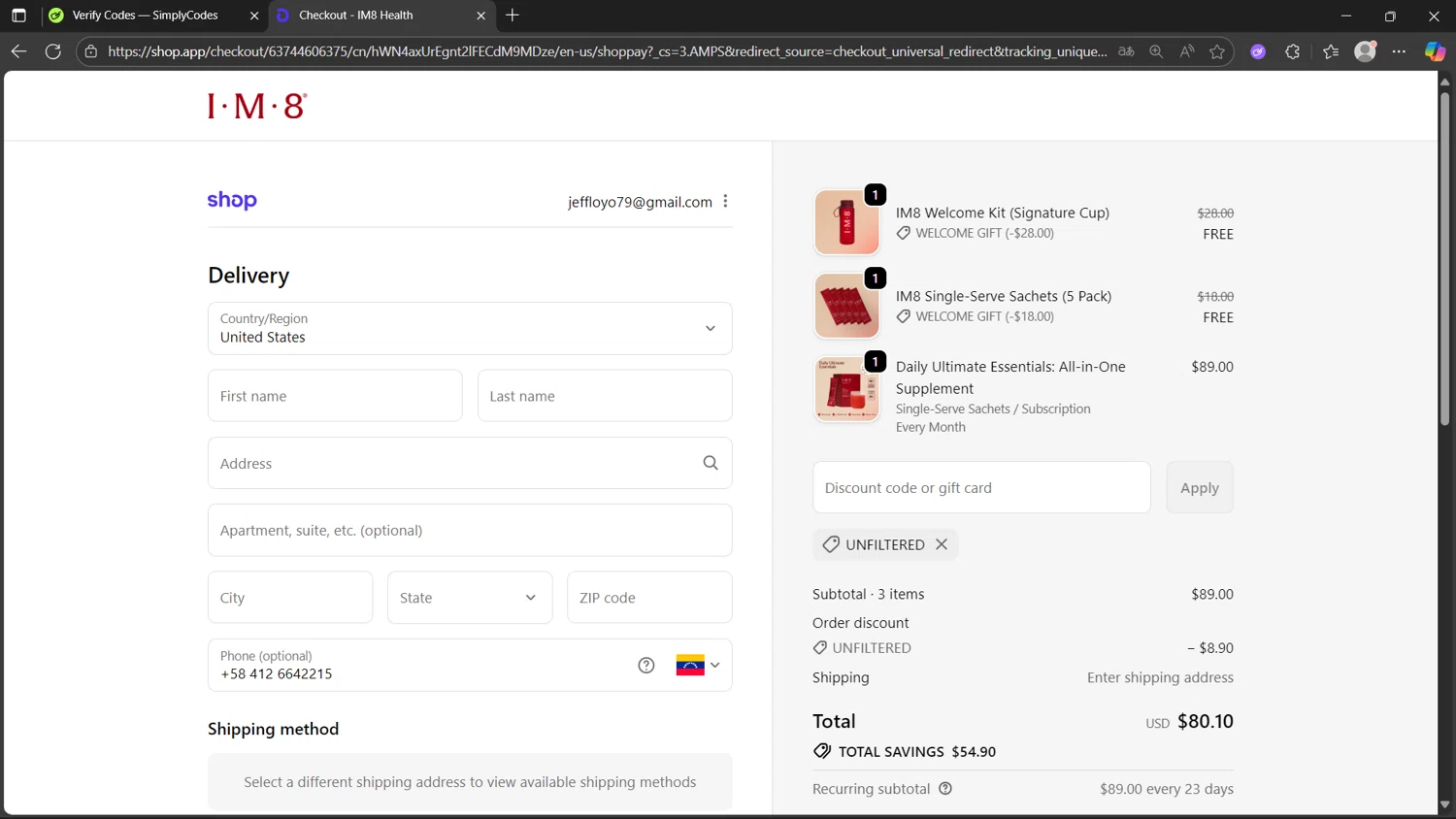Switch to the Verify Codes — SimplyCodes tab

146,16
